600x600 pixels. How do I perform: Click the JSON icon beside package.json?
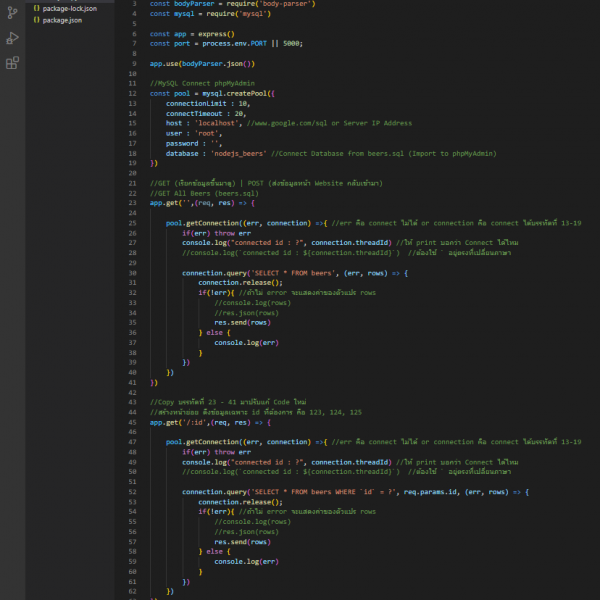tap(37, 19)
